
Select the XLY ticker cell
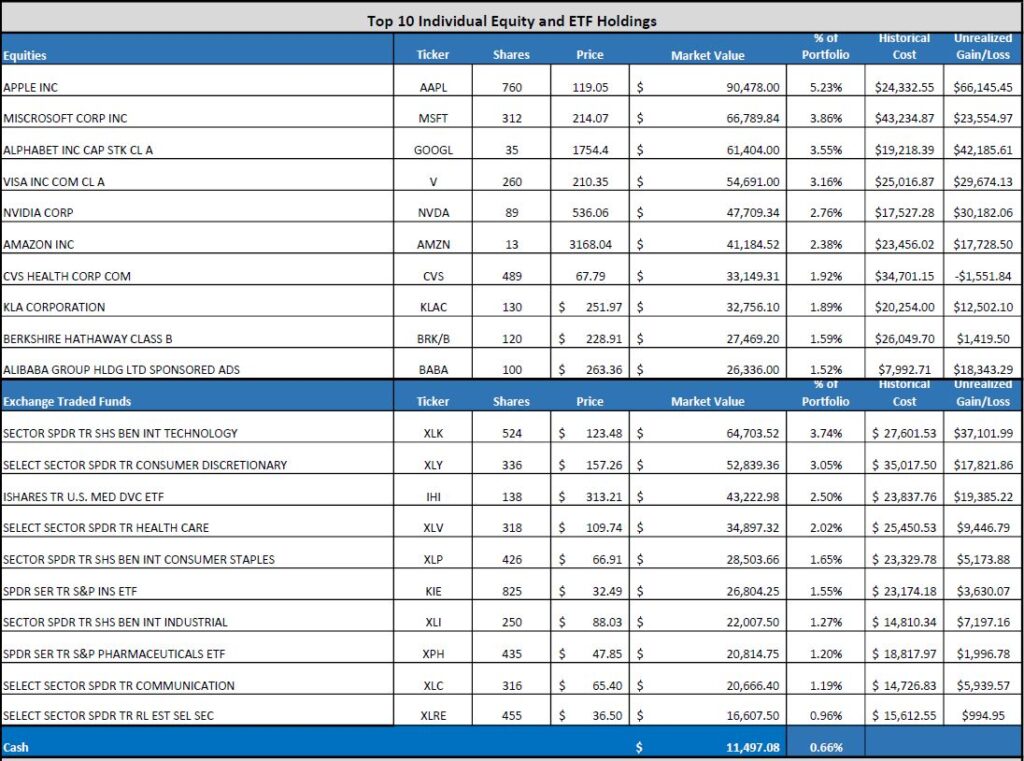(x=433, y=459)
